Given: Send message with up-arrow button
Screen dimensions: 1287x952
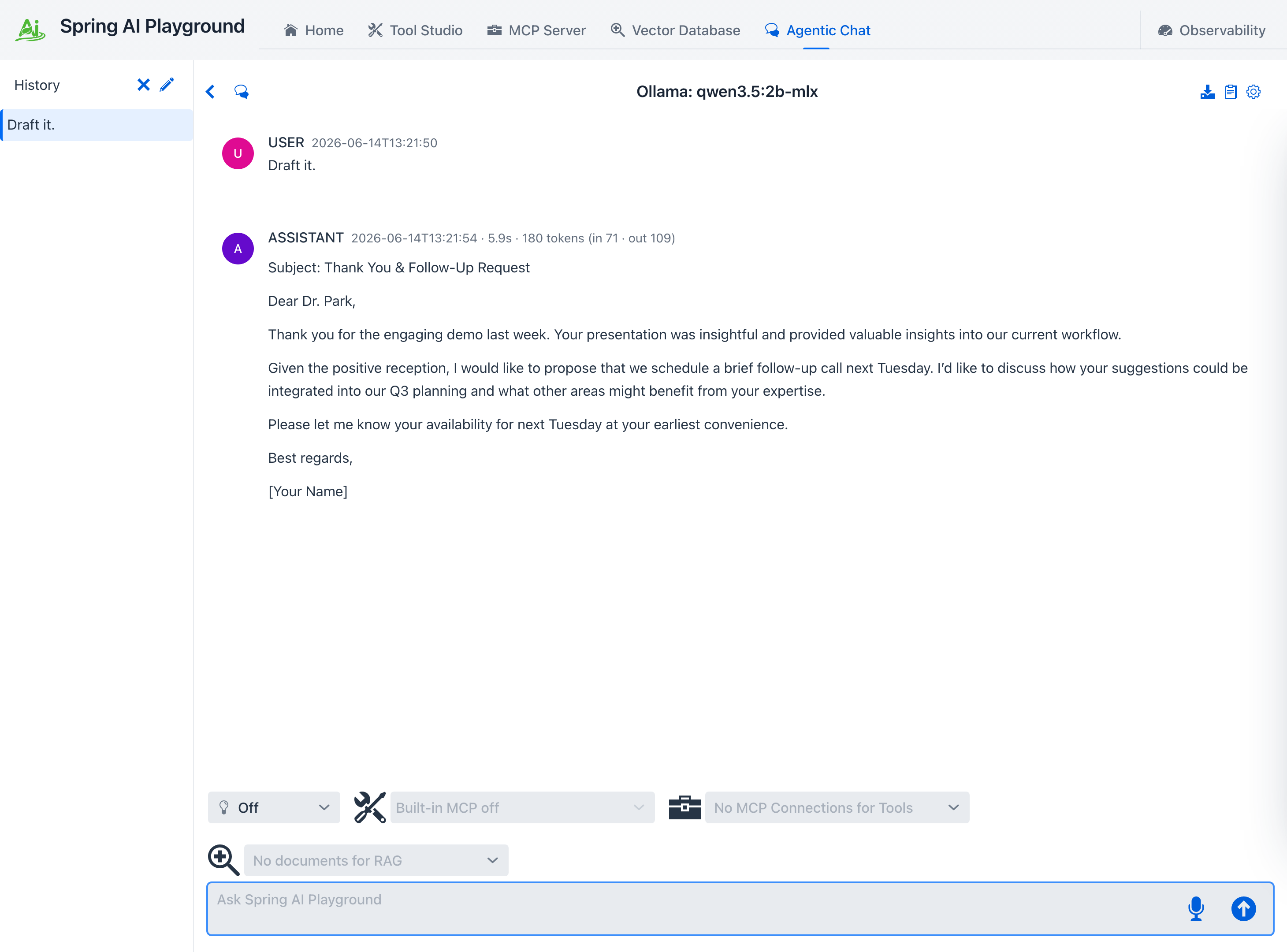Looking at the screenshot, I should (1243, 909).
